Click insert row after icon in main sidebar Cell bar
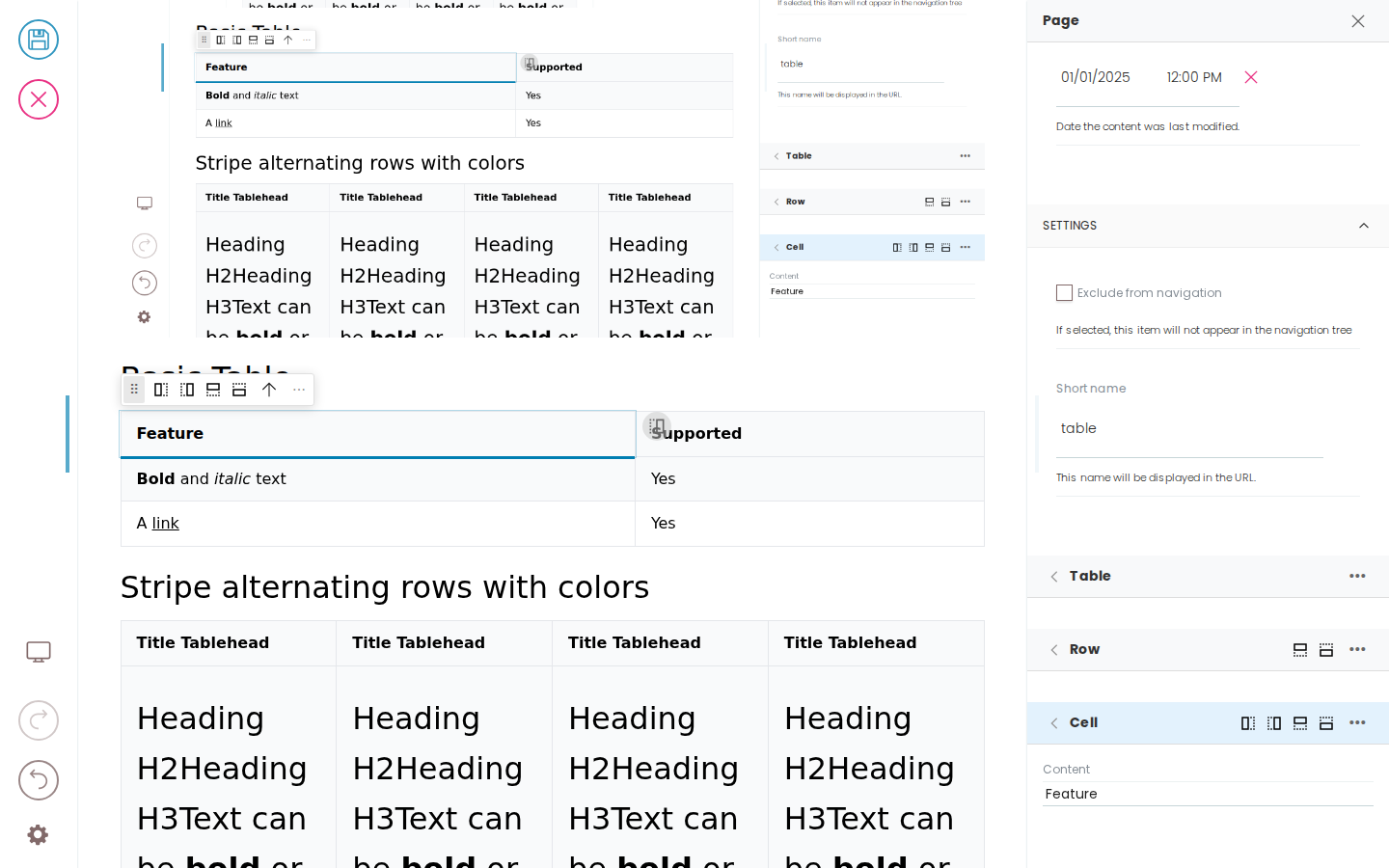Screen dimensions: 1389x868 (x=1300, y=723)
